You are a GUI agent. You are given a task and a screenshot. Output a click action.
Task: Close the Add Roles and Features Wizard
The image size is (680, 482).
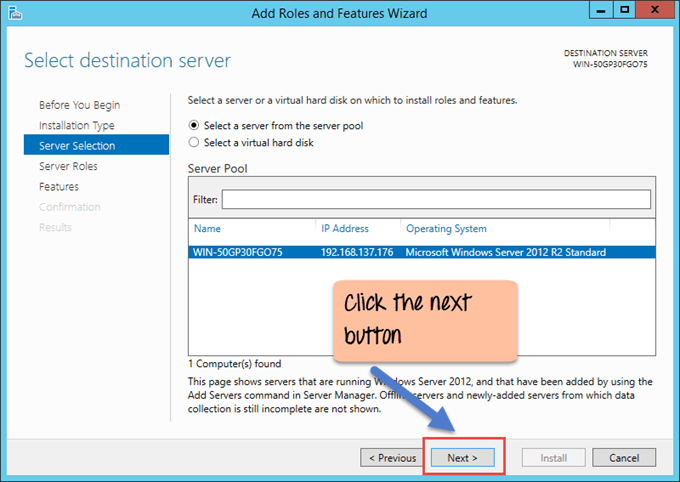(x=655, y=12)
